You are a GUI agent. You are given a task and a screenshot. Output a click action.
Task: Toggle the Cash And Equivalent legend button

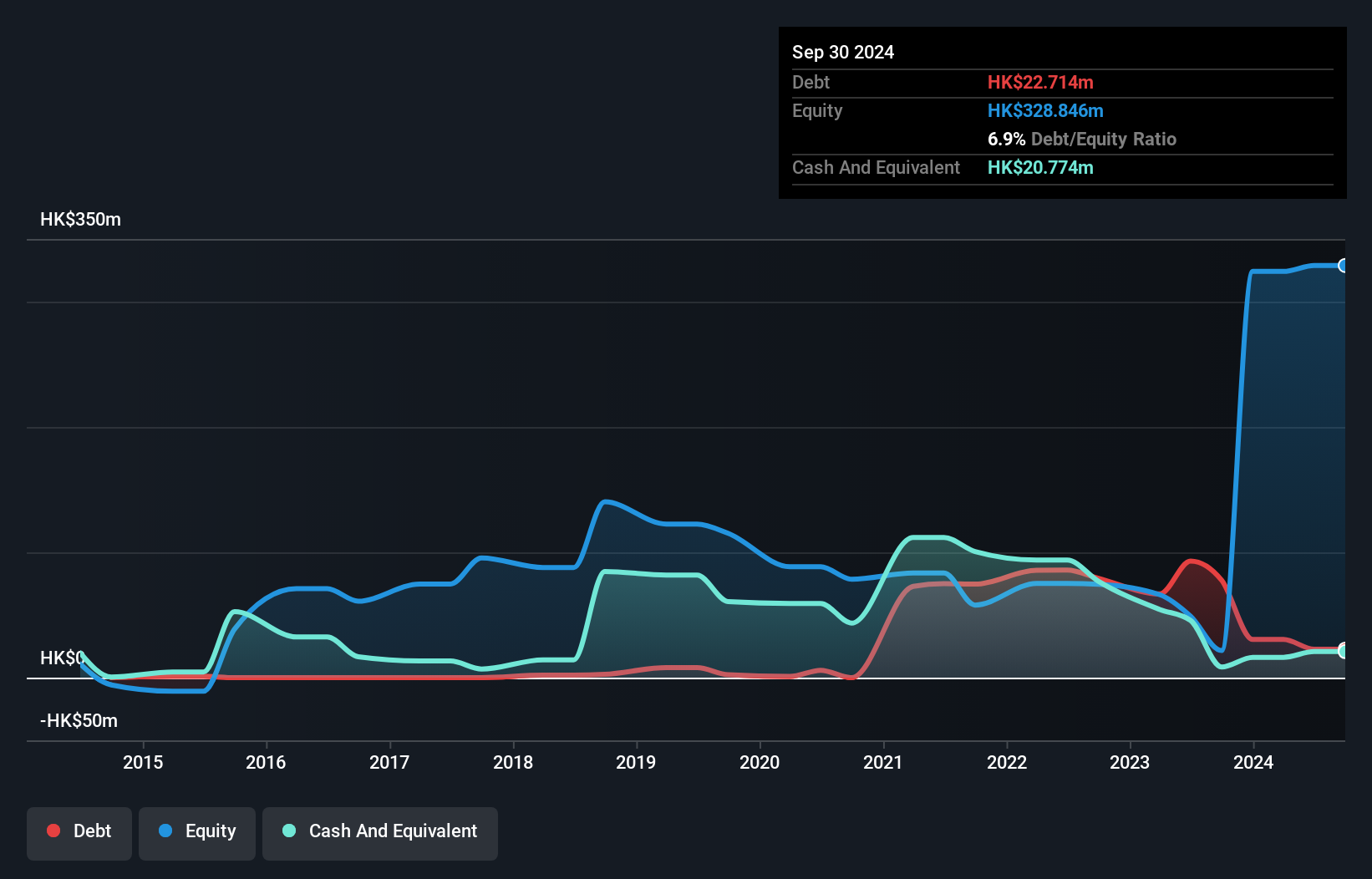point(380,833)
